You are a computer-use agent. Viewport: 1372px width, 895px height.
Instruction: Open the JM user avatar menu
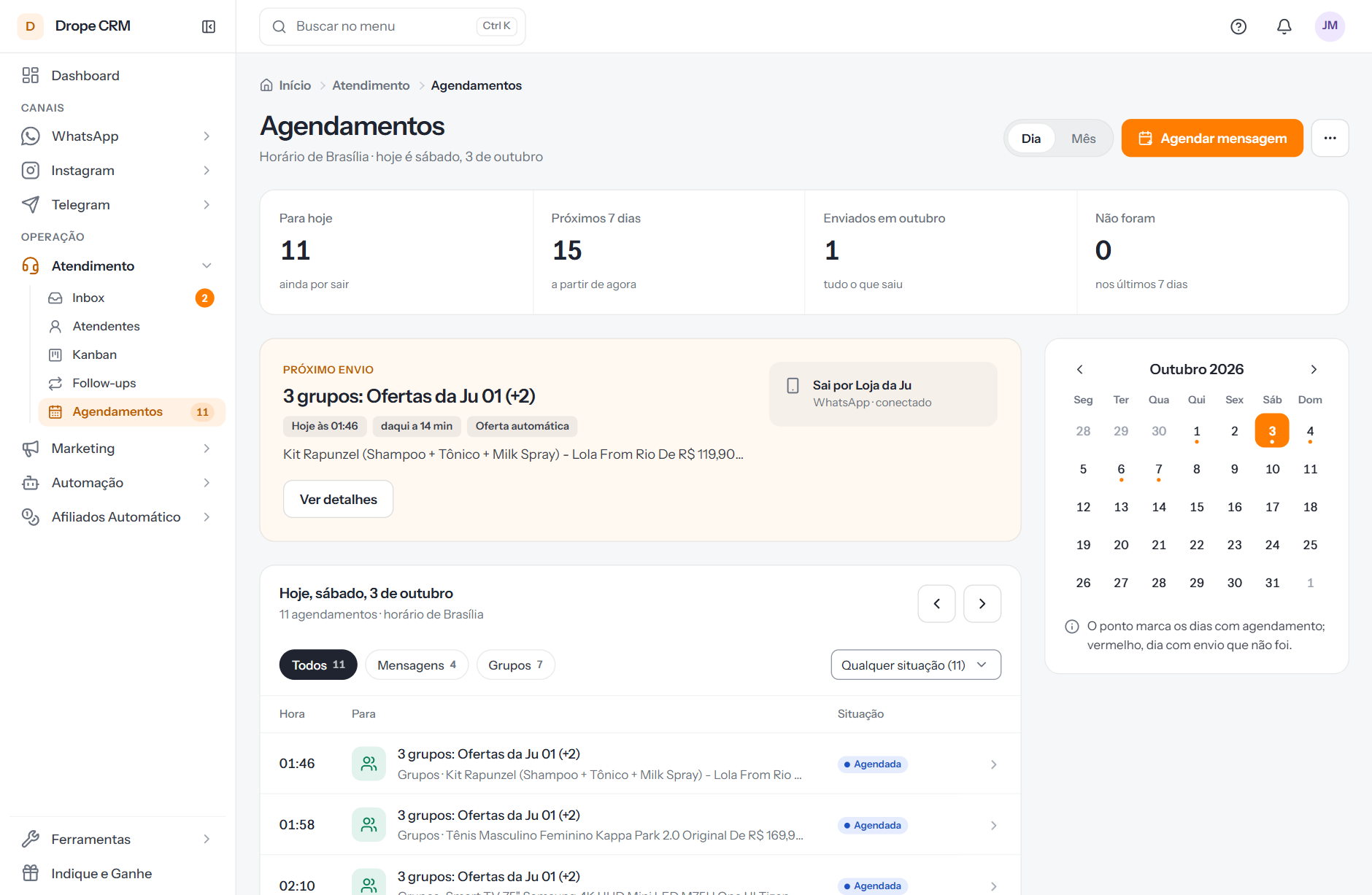pyautogui.click(x=1330, y=26)
